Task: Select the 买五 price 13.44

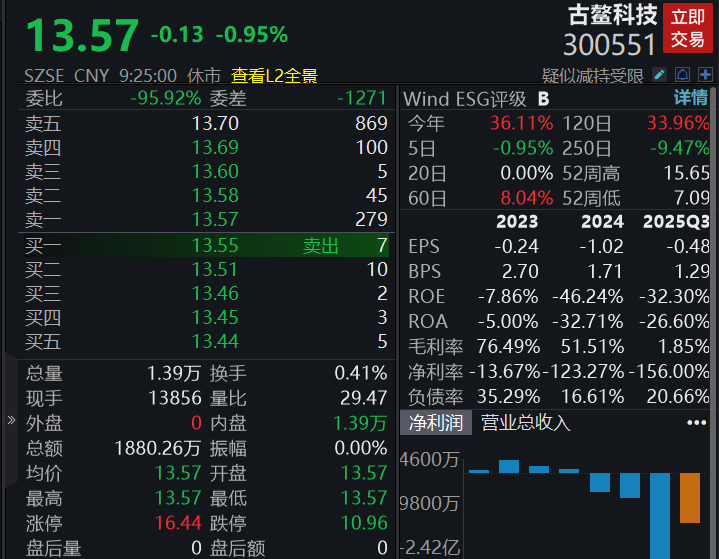Action: click(x=215, y=341)
